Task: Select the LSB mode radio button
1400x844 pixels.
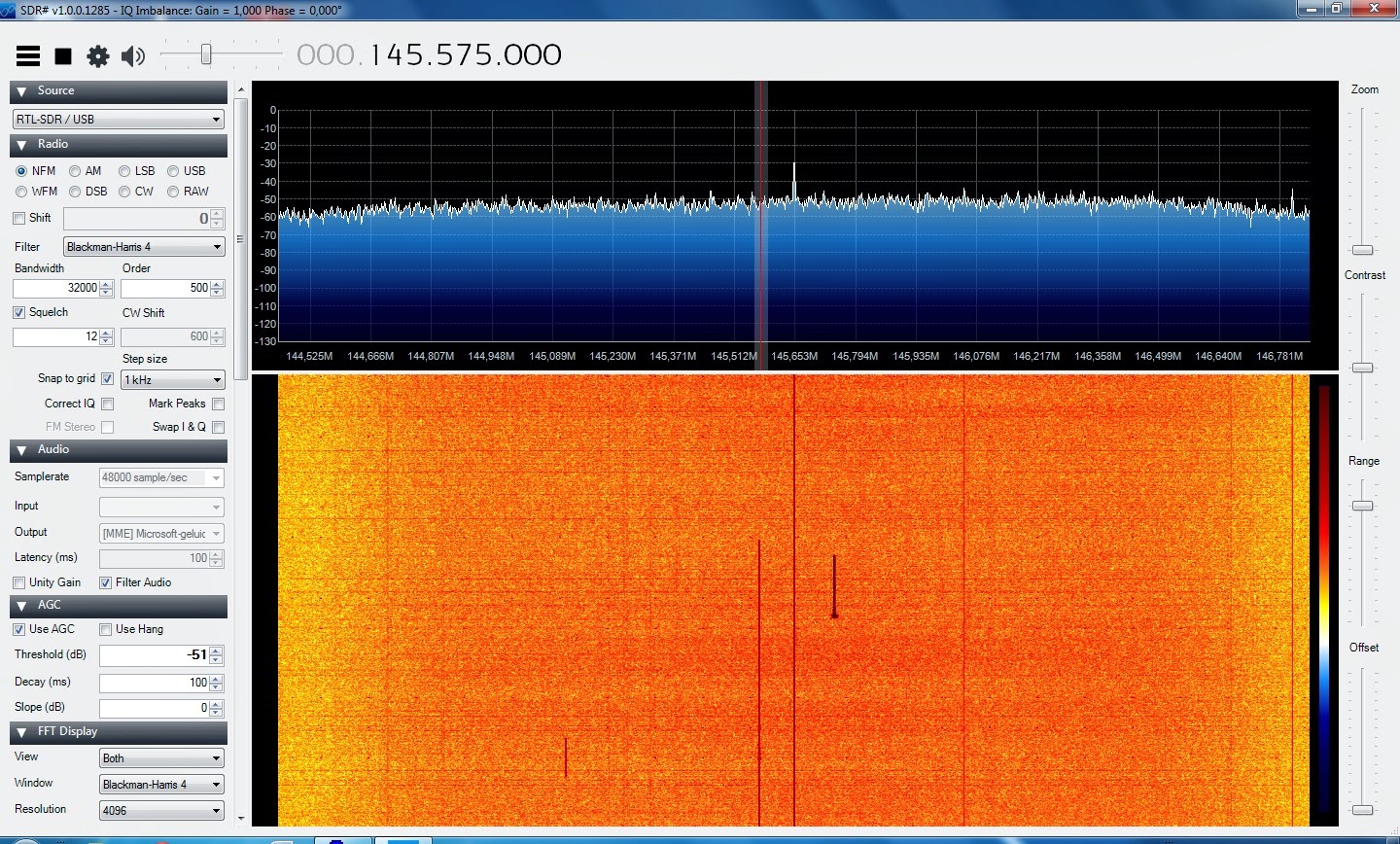Action: point(124,171)
